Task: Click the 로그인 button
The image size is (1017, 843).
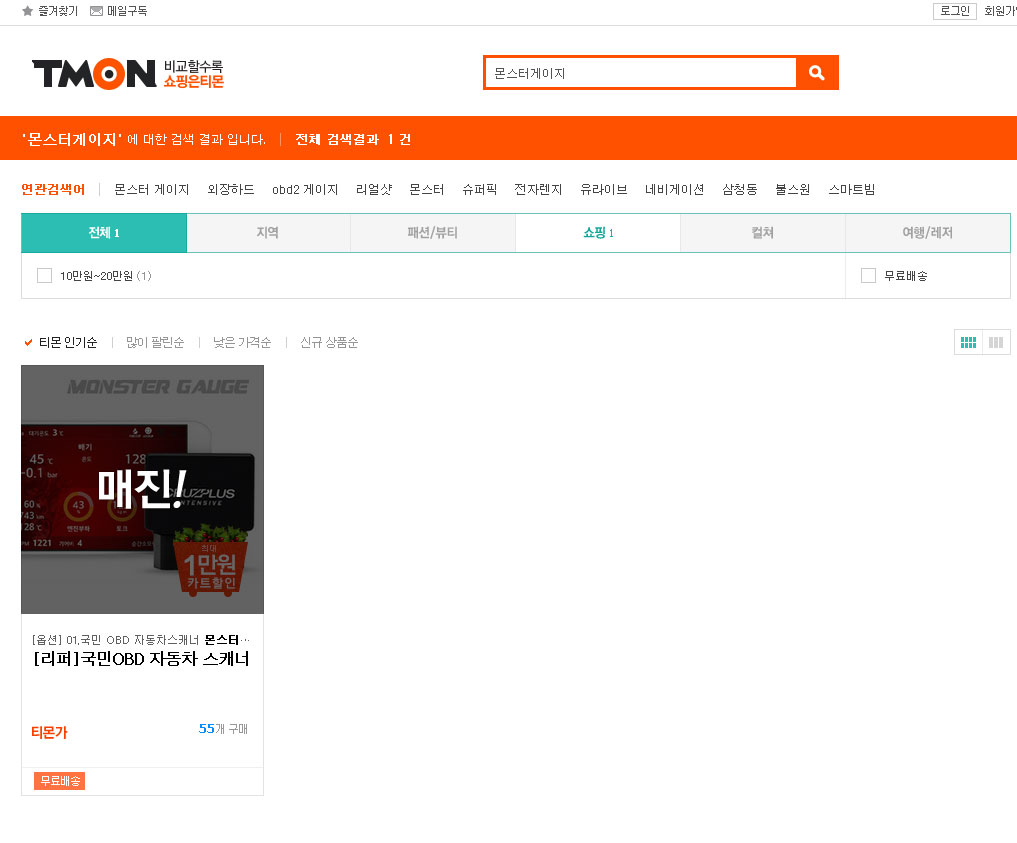Action: pos(955,11)
